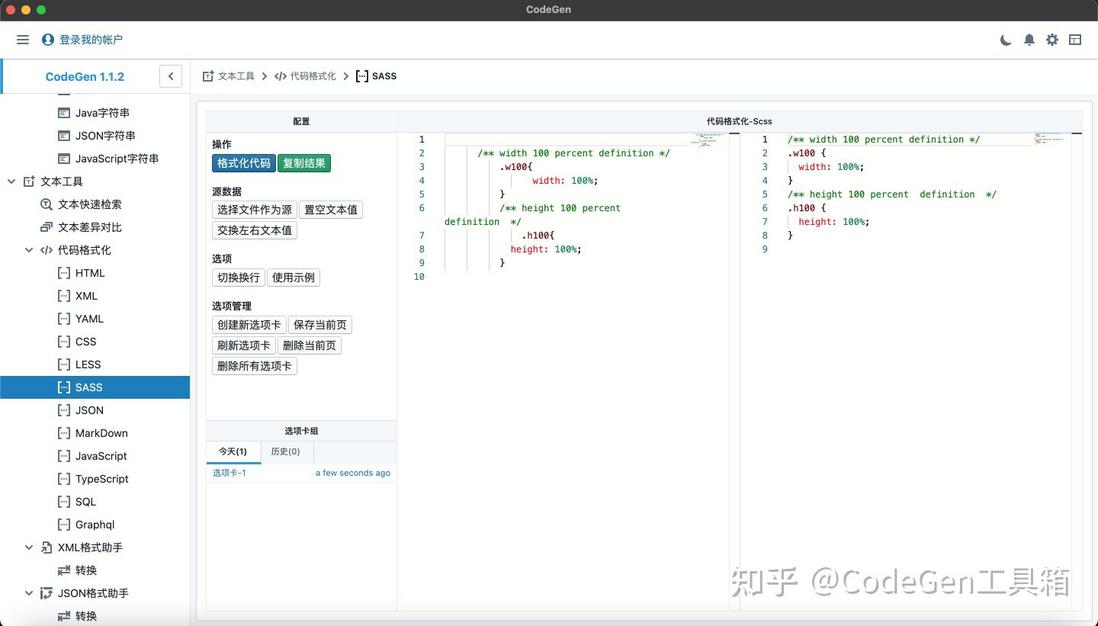Click the layout panel icon

(x=1075, y=40)
